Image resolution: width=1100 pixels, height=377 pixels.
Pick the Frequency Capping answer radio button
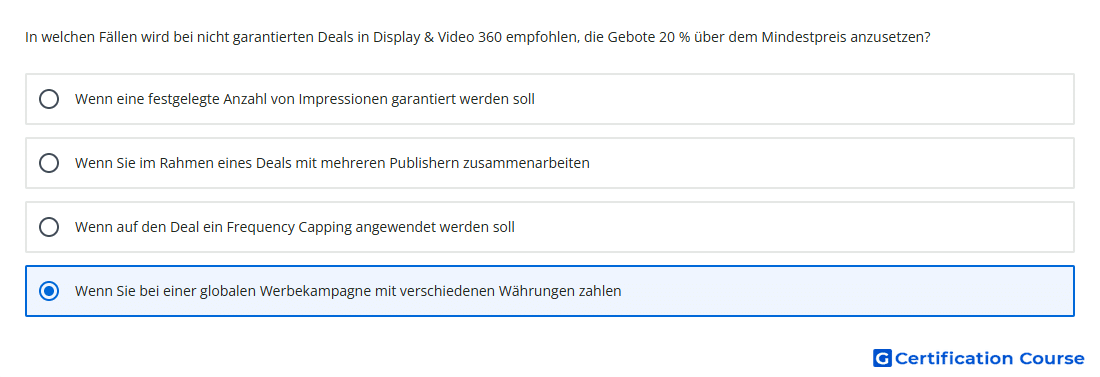(x=49, y=227)
